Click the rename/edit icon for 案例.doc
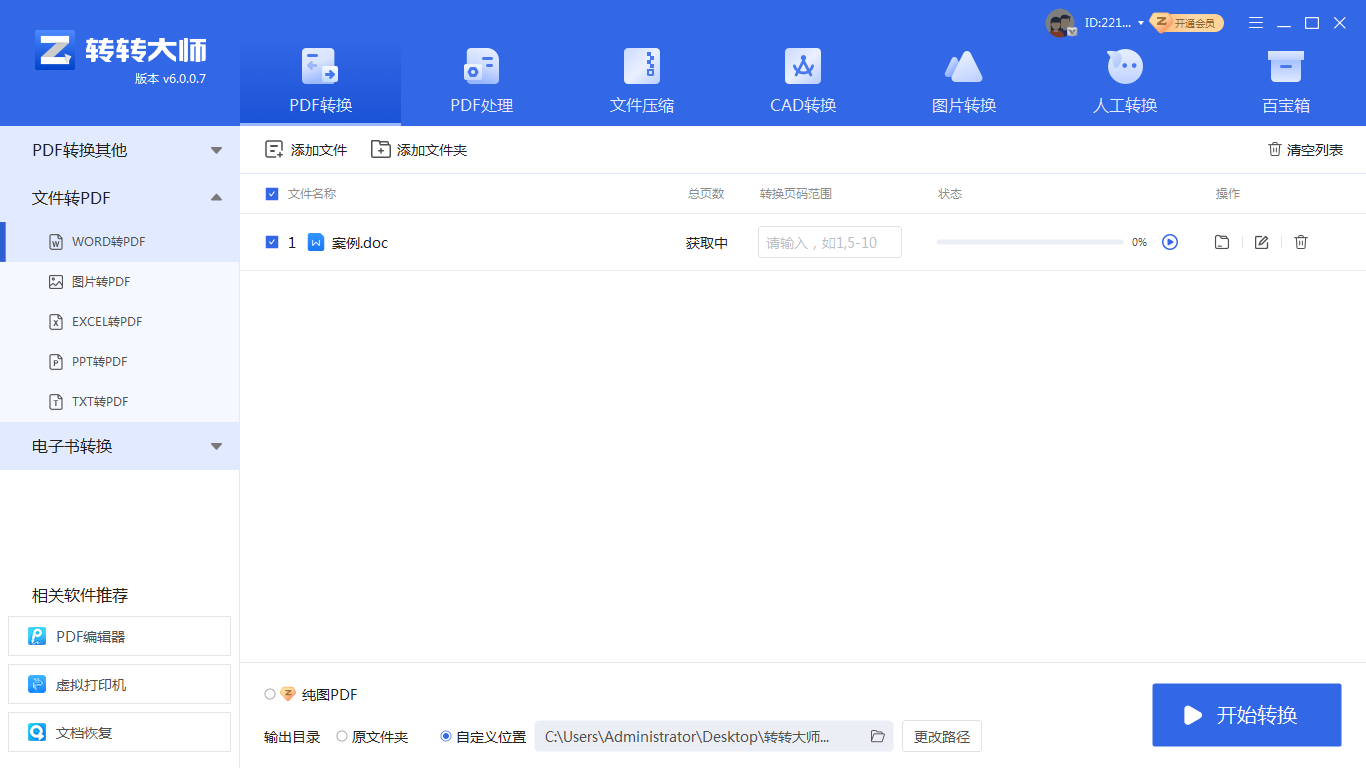The height and width of the screenshot is (768, 1366). pyautogui.click(x=1261, y=242)
